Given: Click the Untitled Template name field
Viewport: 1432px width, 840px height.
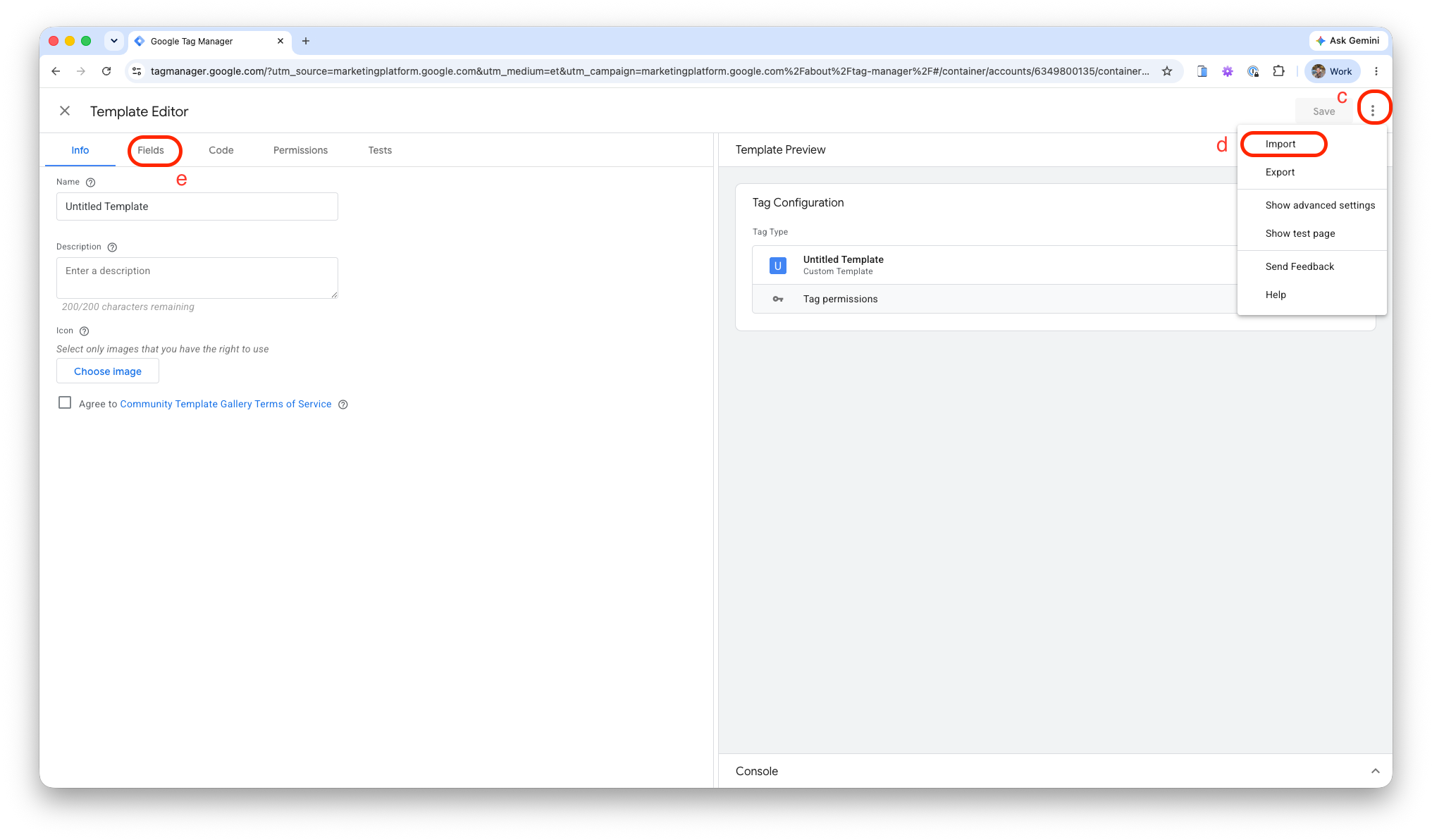Looking at the screenshot, I should pyautogui.click(x=197, y=206).
